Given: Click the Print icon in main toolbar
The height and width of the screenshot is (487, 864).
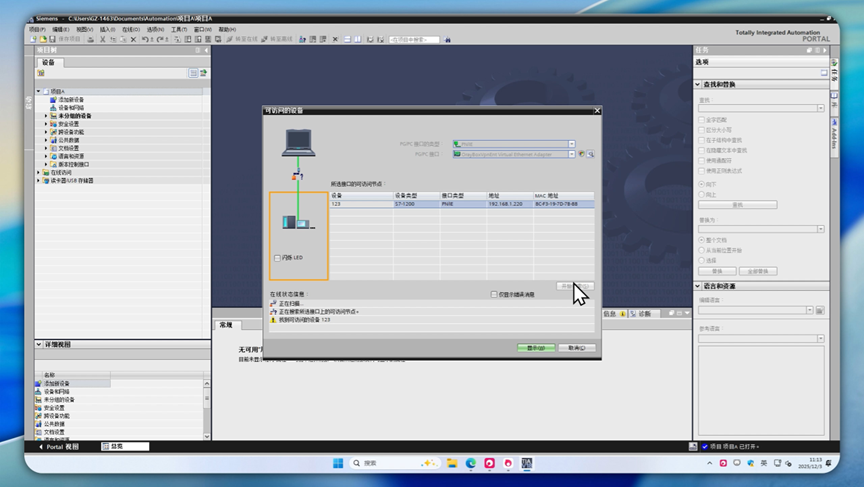Looking at the screenshot, I should (91, 39).
